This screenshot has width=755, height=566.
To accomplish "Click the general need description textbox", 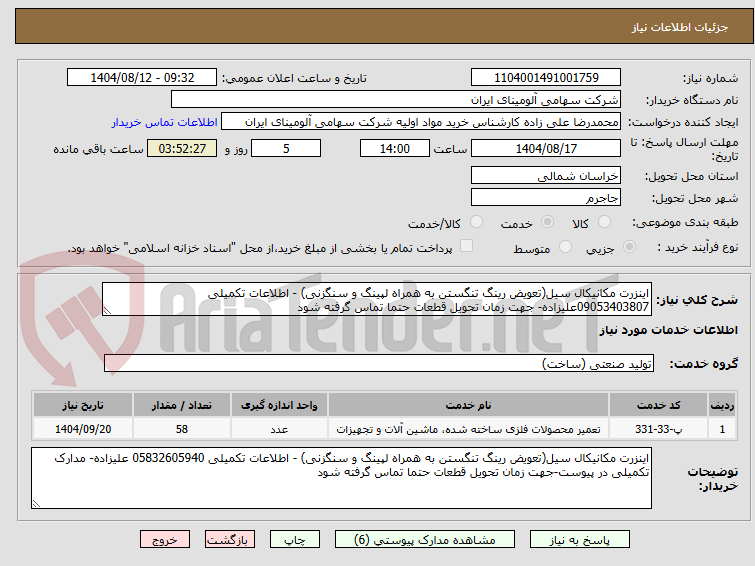I will pos(377,299).
